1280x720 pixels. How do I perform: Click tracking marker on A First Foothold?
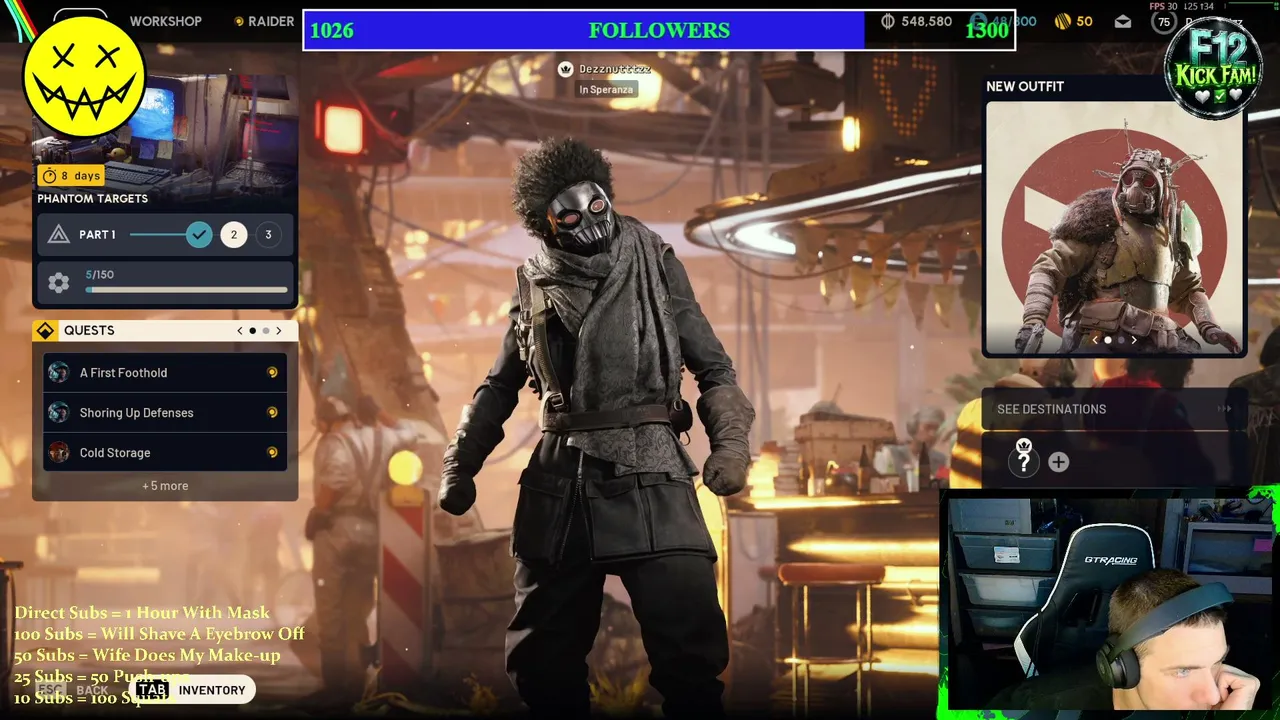(x=272, y=372)
